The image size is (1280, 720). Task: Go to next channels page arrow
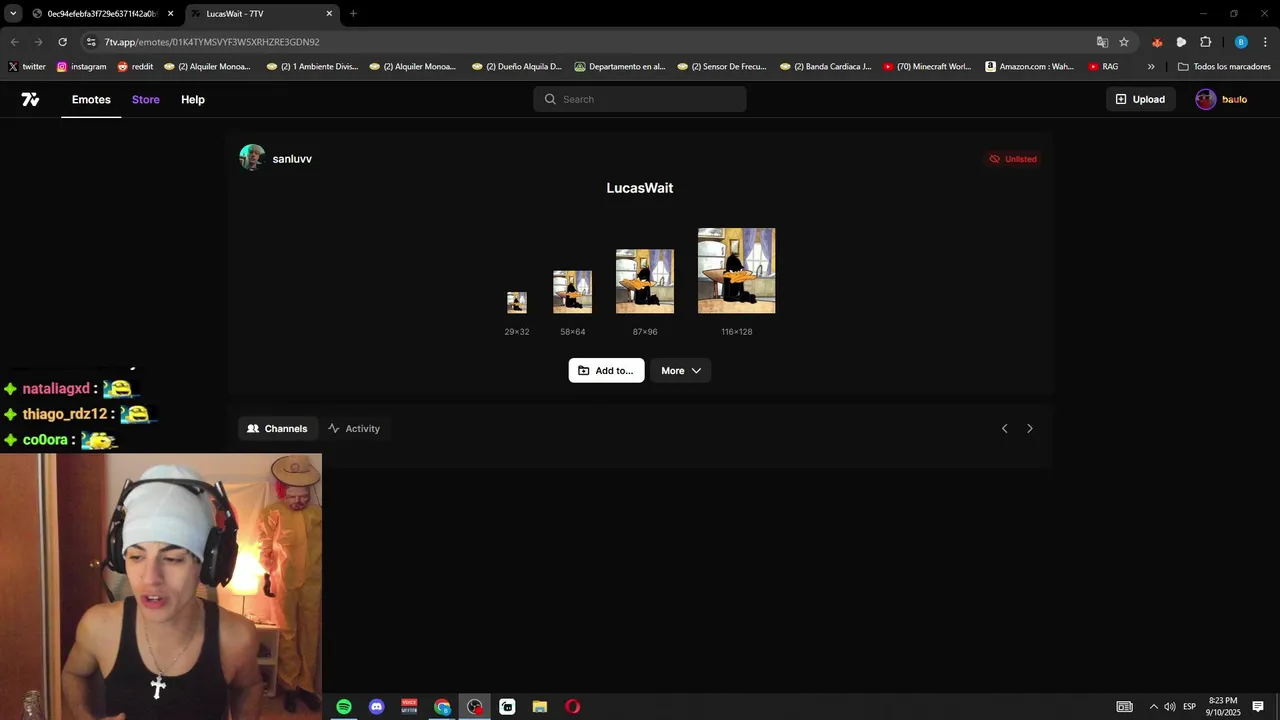1030,428
